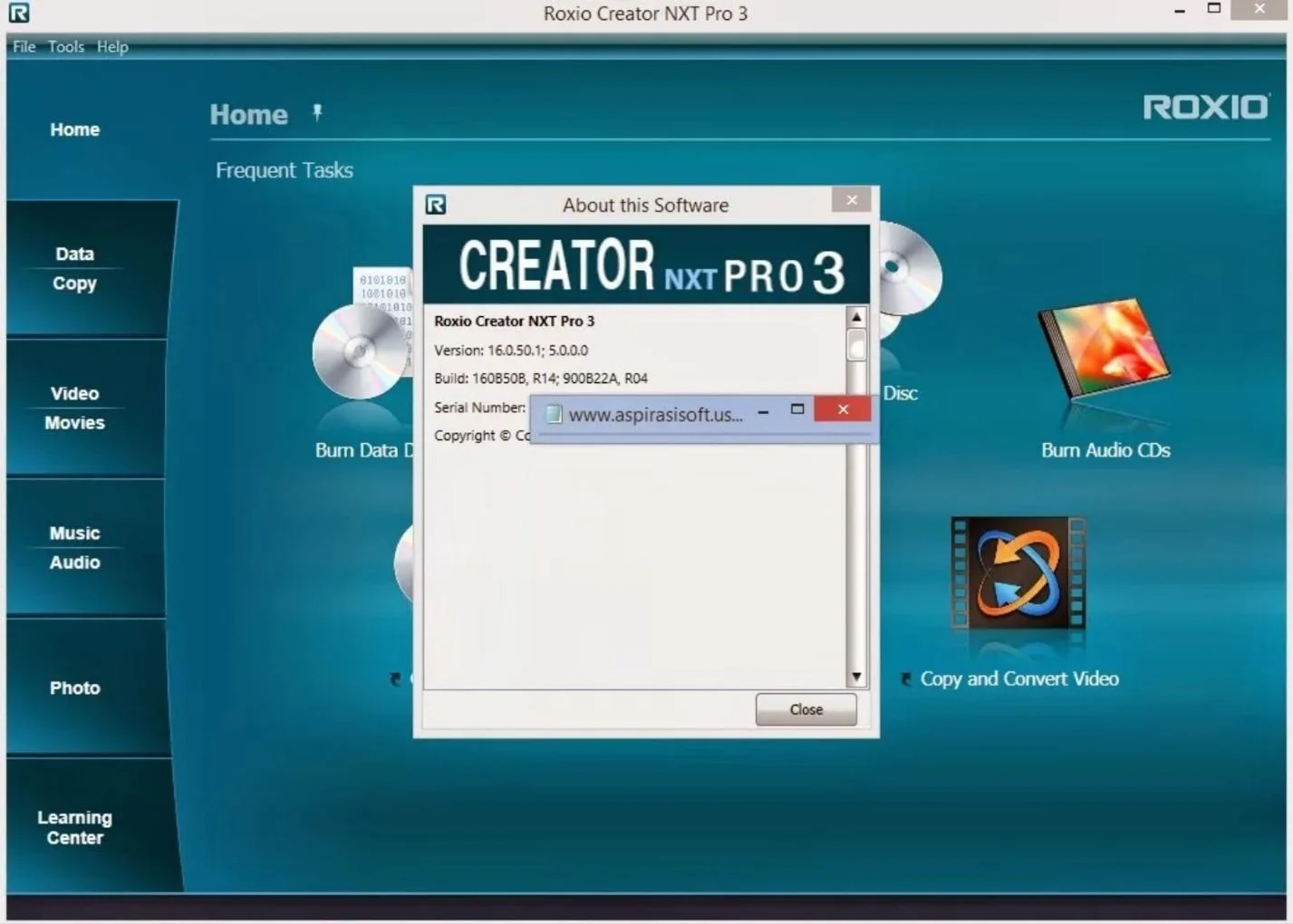Viewport: 1293px width, 924px height.
Task: Select the Home sidebar tab
Action: point(75,130)
